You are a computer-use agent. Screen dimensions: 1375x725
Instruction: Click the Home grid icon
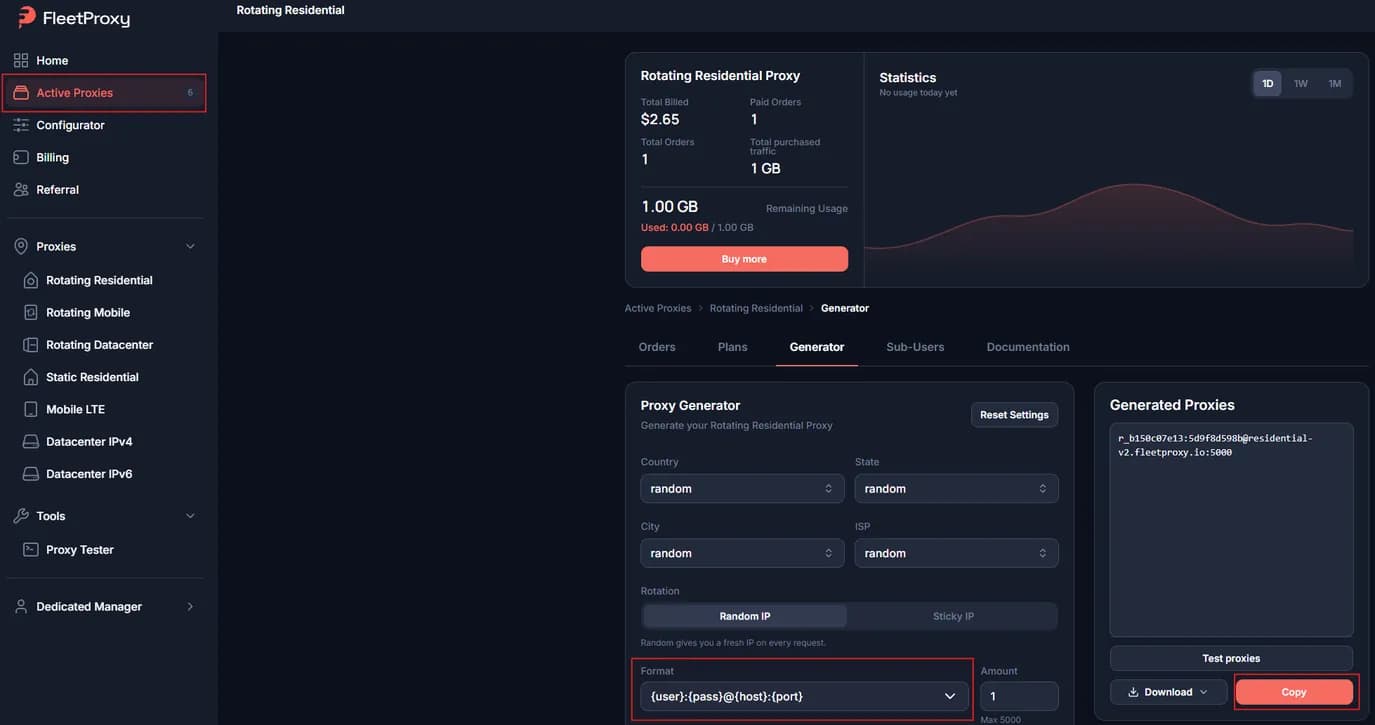click(21, 60)
